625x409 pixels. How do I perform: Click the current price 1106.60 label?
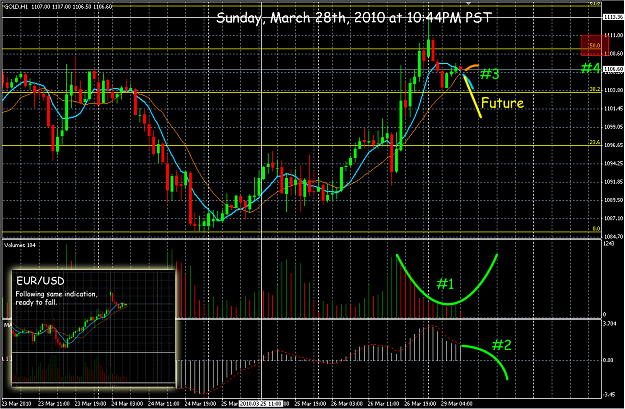point(613,69)
